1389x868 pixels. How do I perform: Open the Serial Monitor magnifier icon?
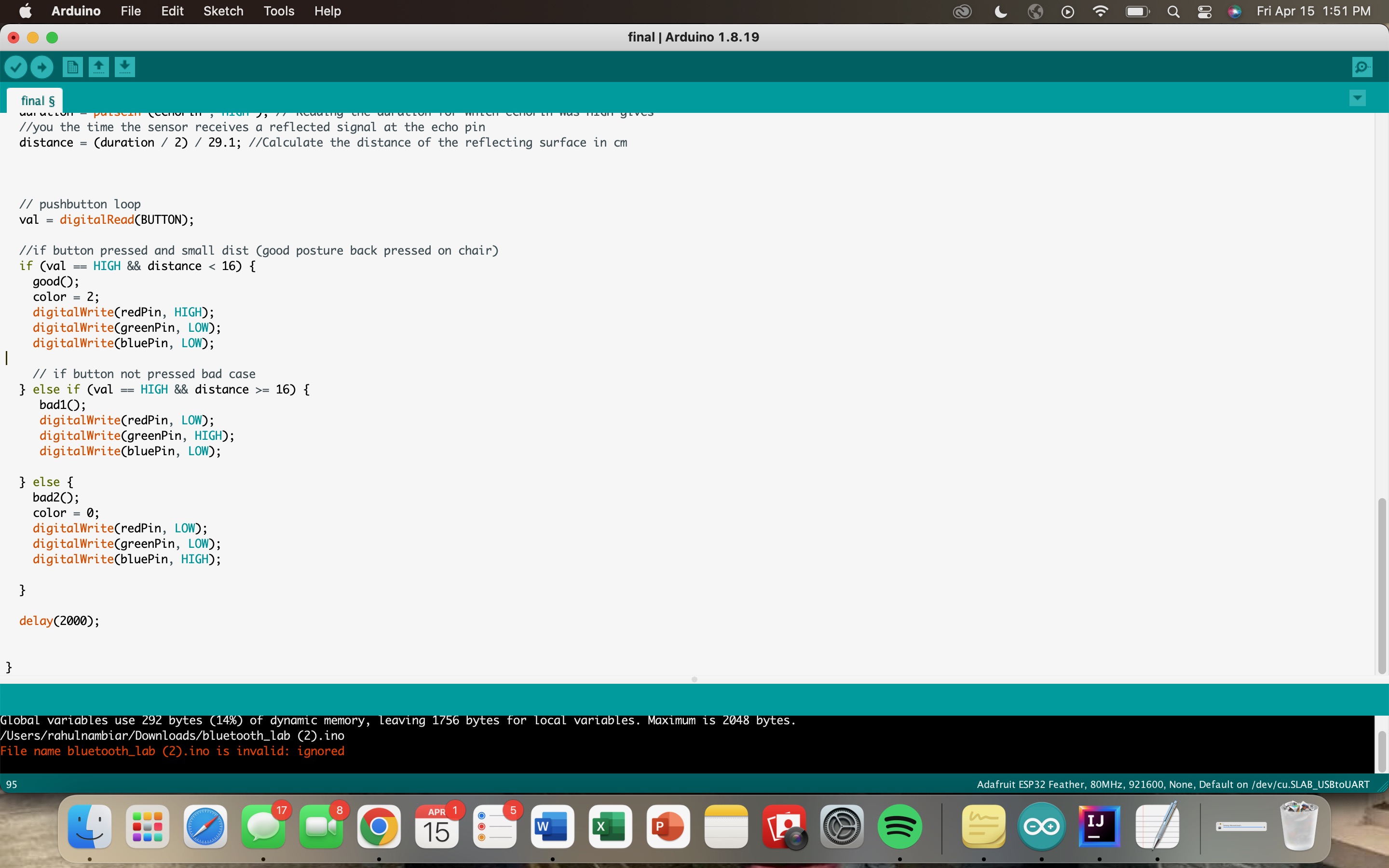(1362, 67)
